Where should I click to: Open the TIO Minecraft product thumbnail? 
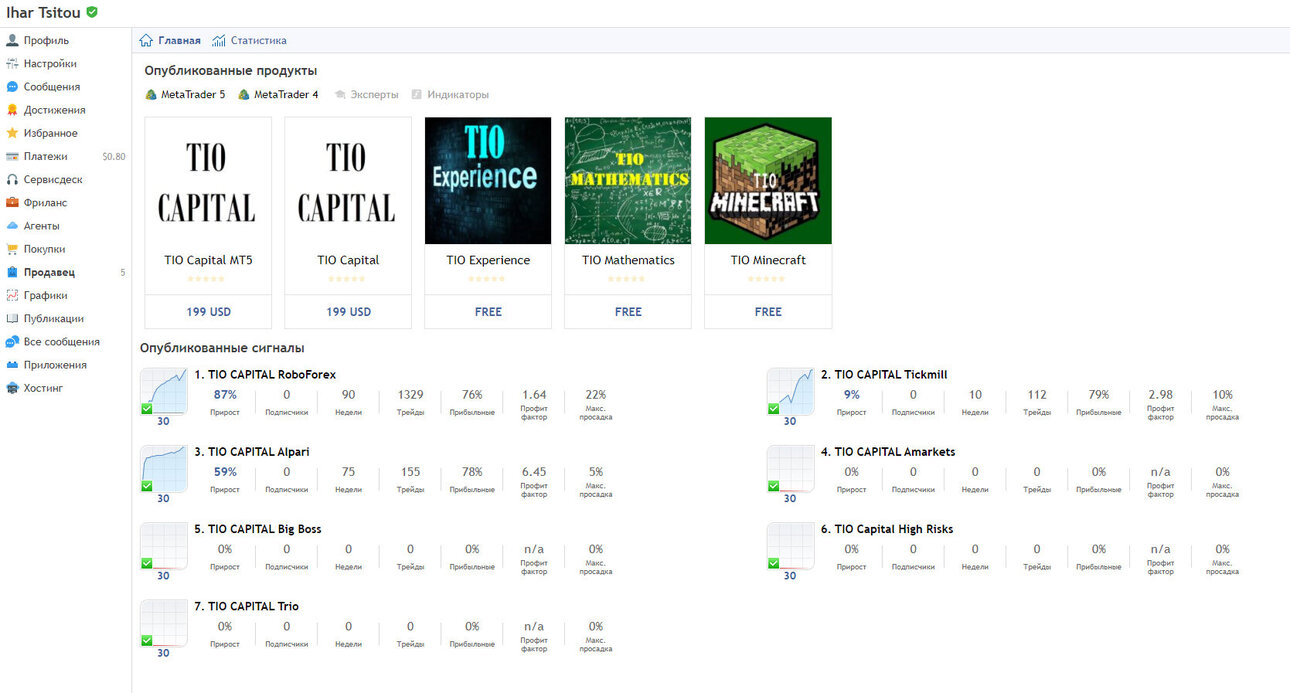(768, 181)
